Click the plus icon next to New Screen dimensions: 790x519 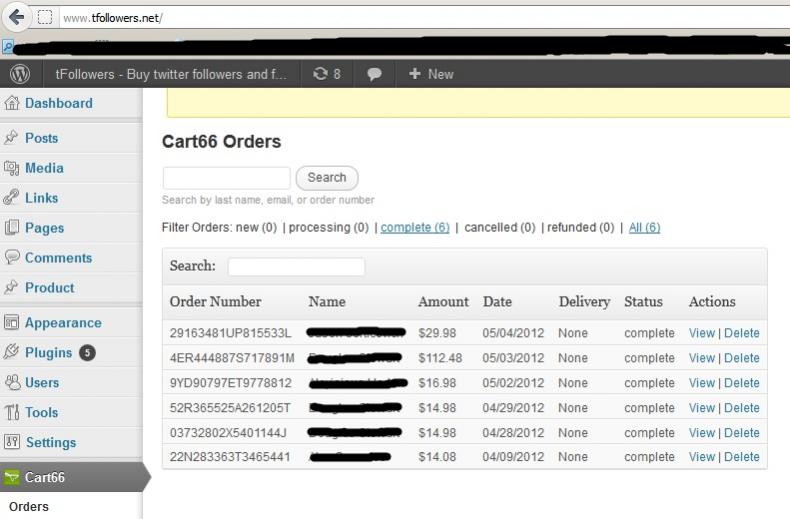[x=415, y=74]
